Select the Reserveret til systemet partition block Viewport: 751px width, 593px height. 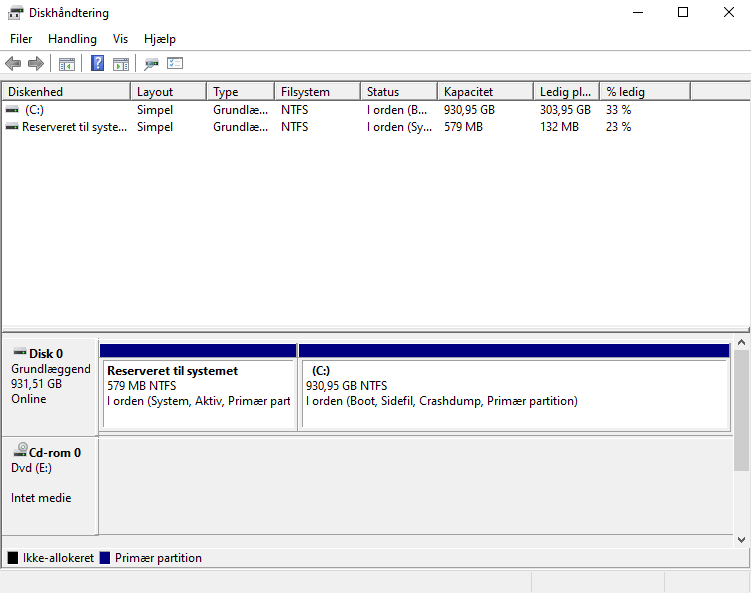point(198,387)
